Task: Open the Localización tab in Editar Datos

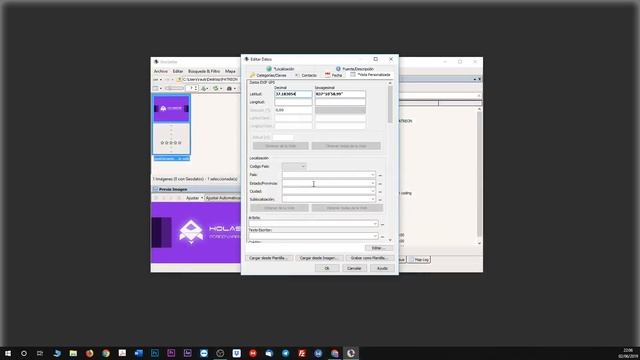Action: [x=280, y=69]
